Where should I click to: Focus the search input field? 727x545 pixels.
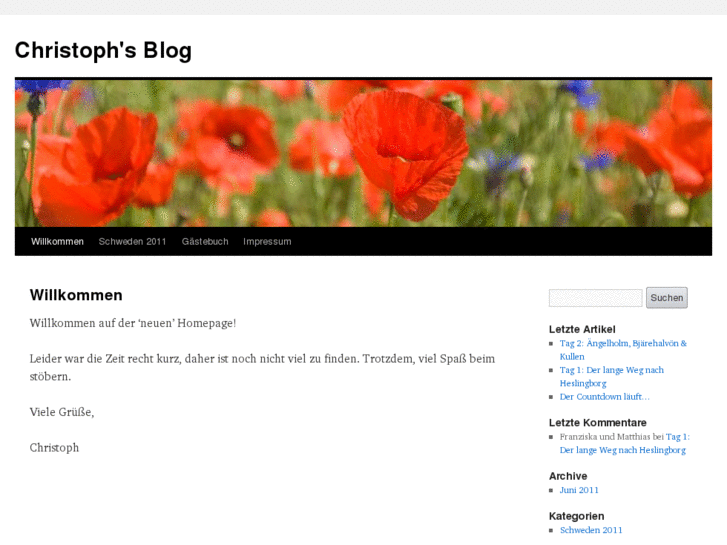[x=595, y=298]
